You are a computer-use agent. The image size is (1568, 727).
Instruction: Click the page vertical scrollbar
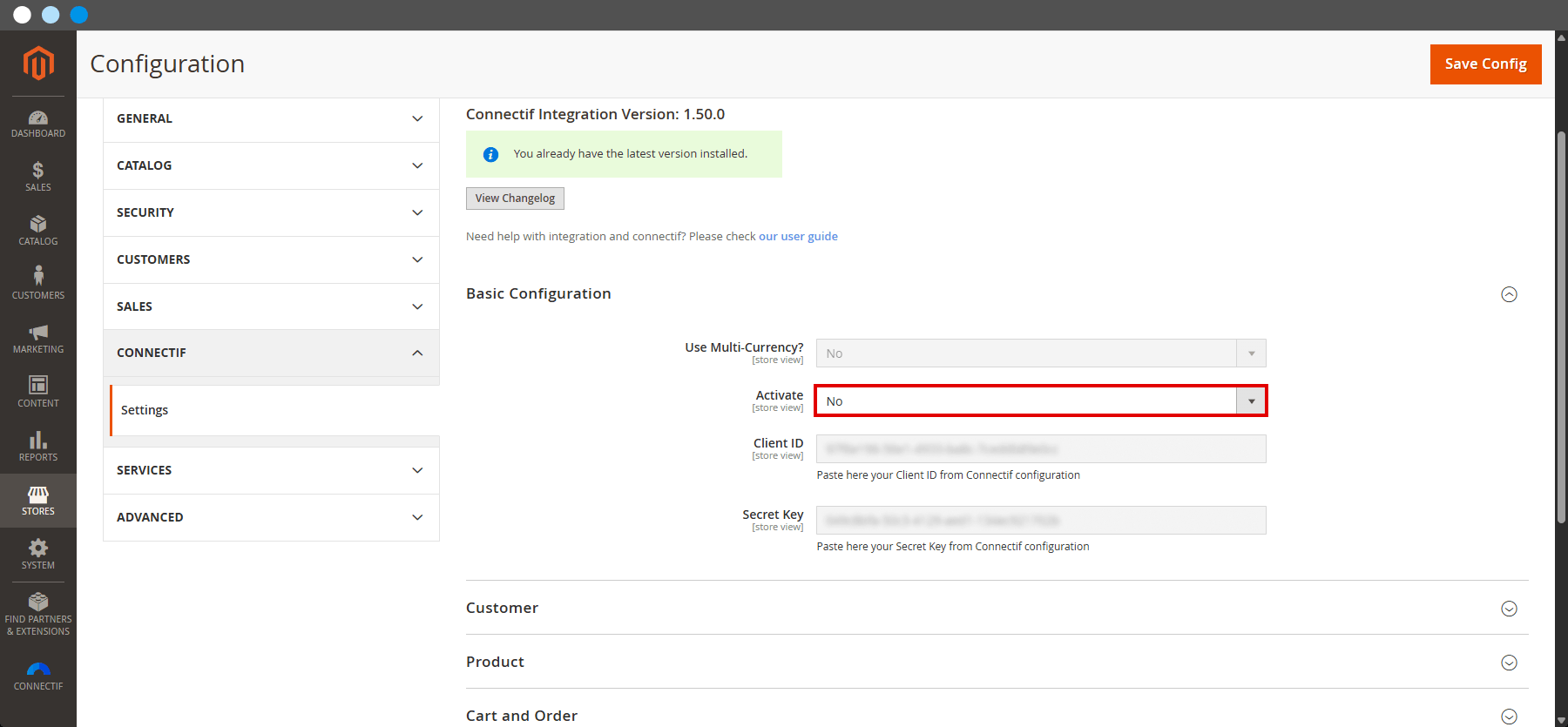pos(1561,326)
